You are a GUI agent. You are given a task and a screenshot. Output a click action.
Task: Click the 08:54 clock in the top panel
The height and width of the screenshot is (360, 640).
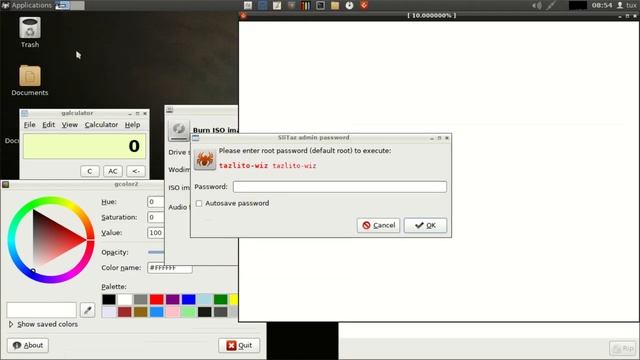(x=602, y=5)
